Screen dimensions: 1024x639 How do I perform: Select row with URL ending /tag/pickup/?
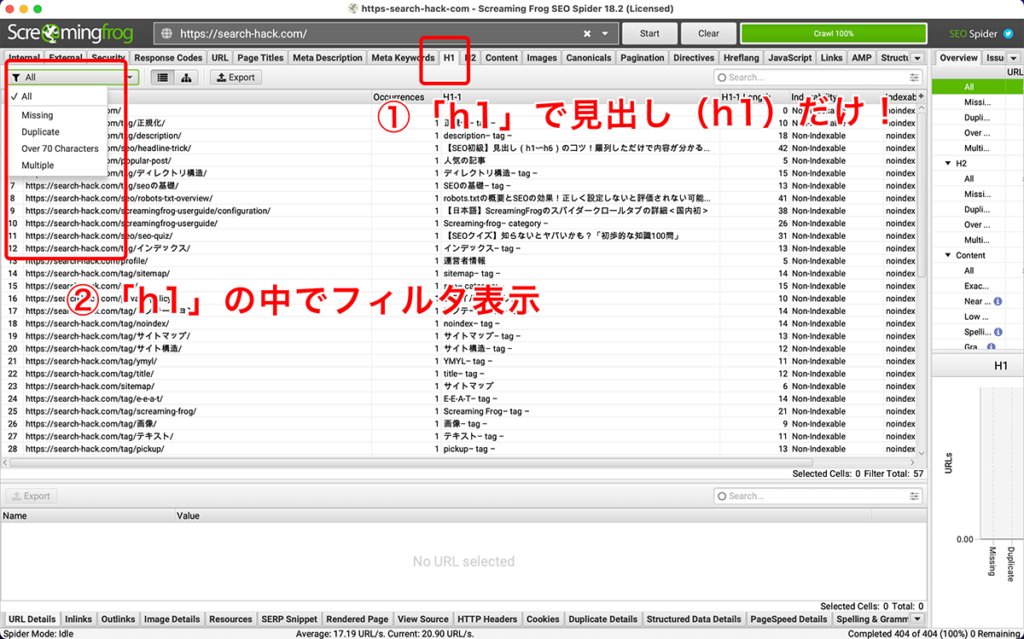(x=461, y=449)
